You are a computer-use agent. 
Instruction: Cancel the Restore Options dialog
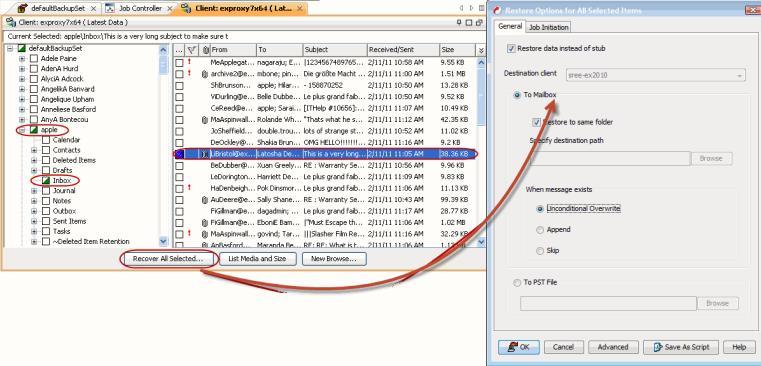click(563, 347)
